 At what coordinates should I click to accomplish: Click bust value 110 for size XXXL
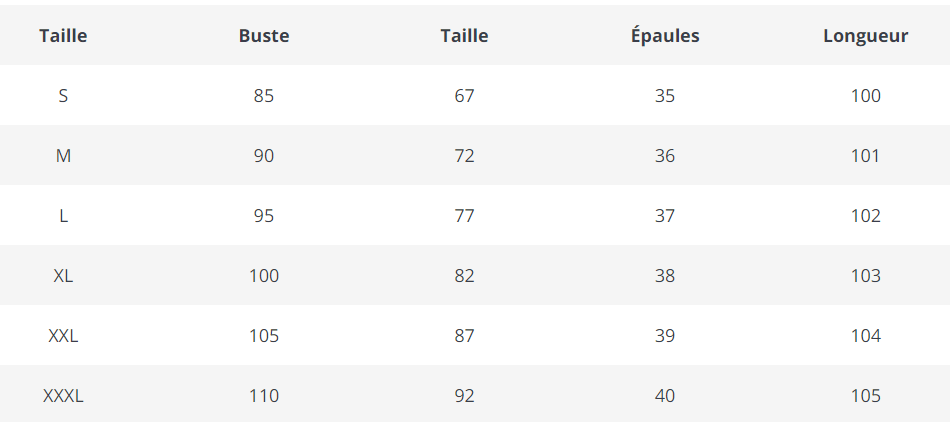(264, 396)
